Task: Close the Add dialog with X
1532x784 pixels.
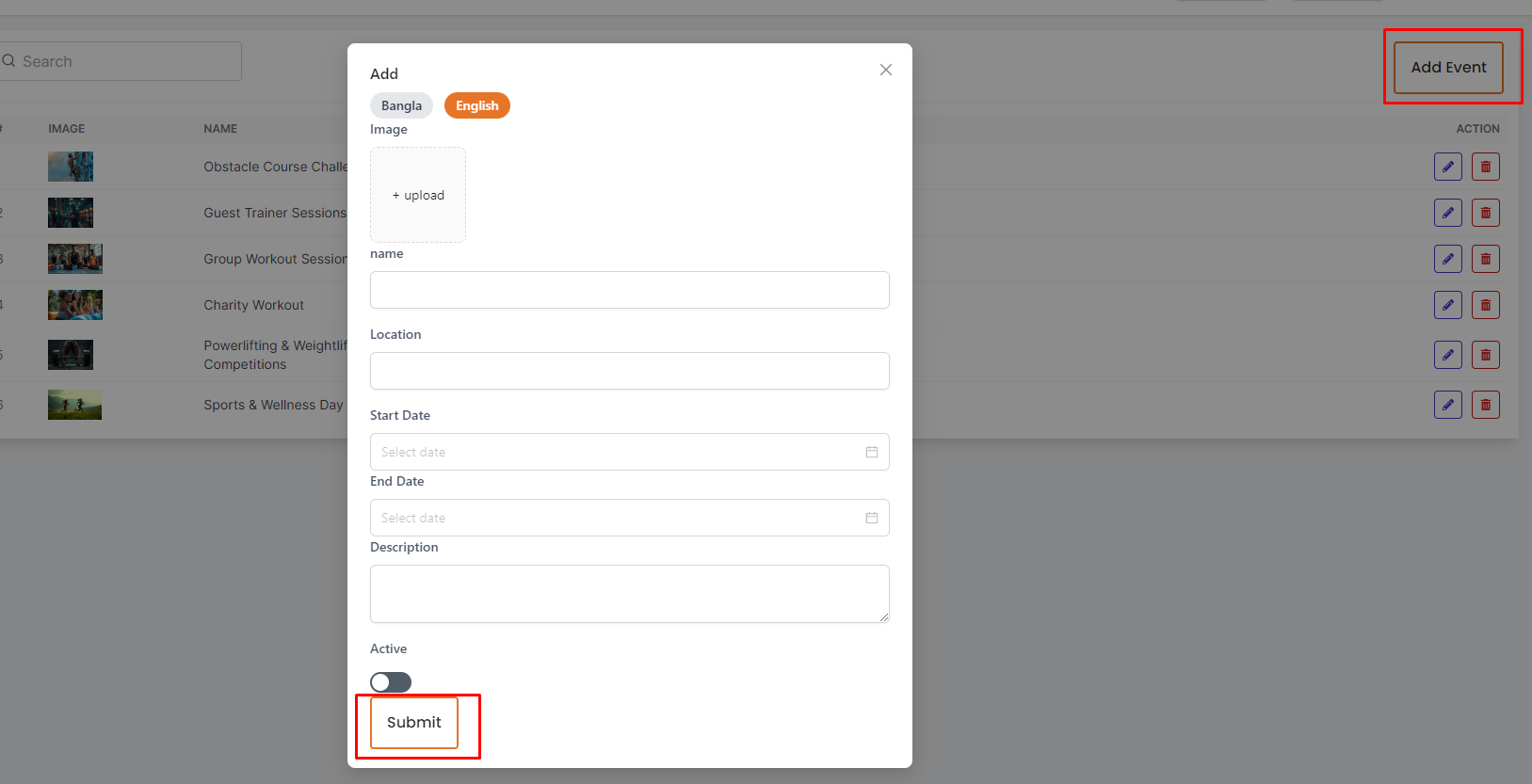Action: click(885, 70)
